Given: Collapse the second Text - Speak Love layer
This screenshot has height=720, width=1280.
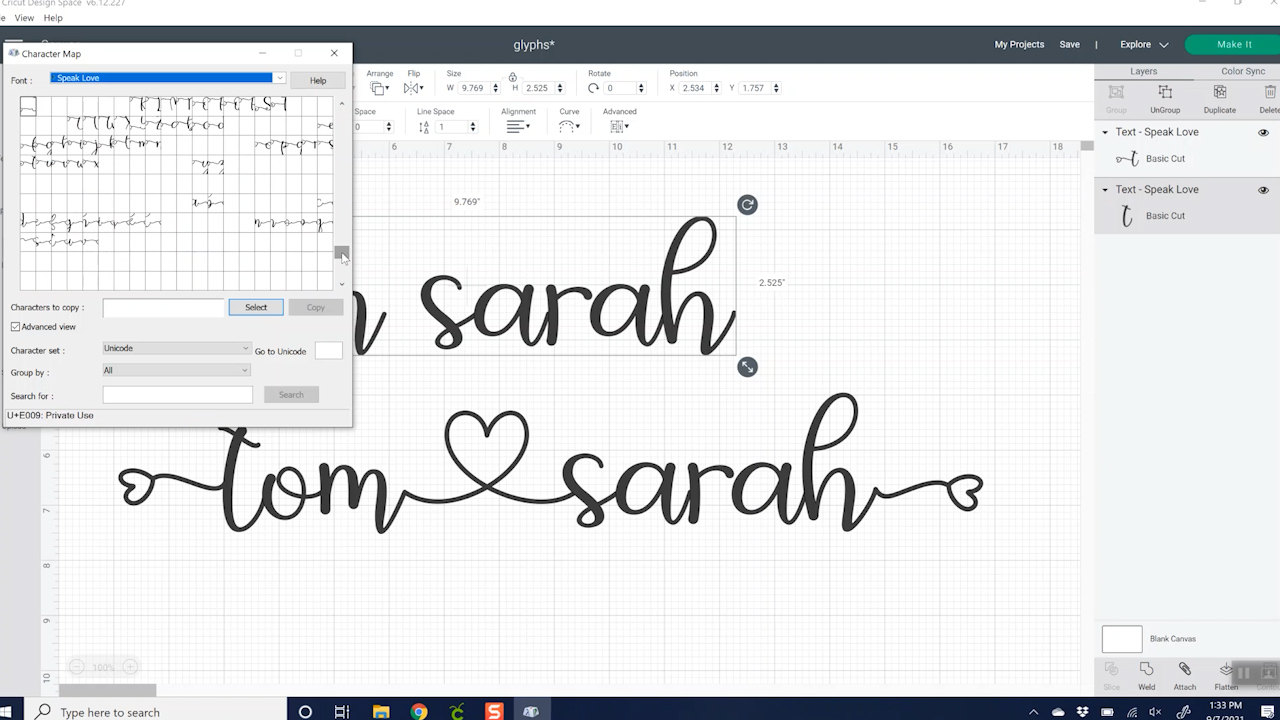Looking at the screenshot, I should (x=1105, y=190).
